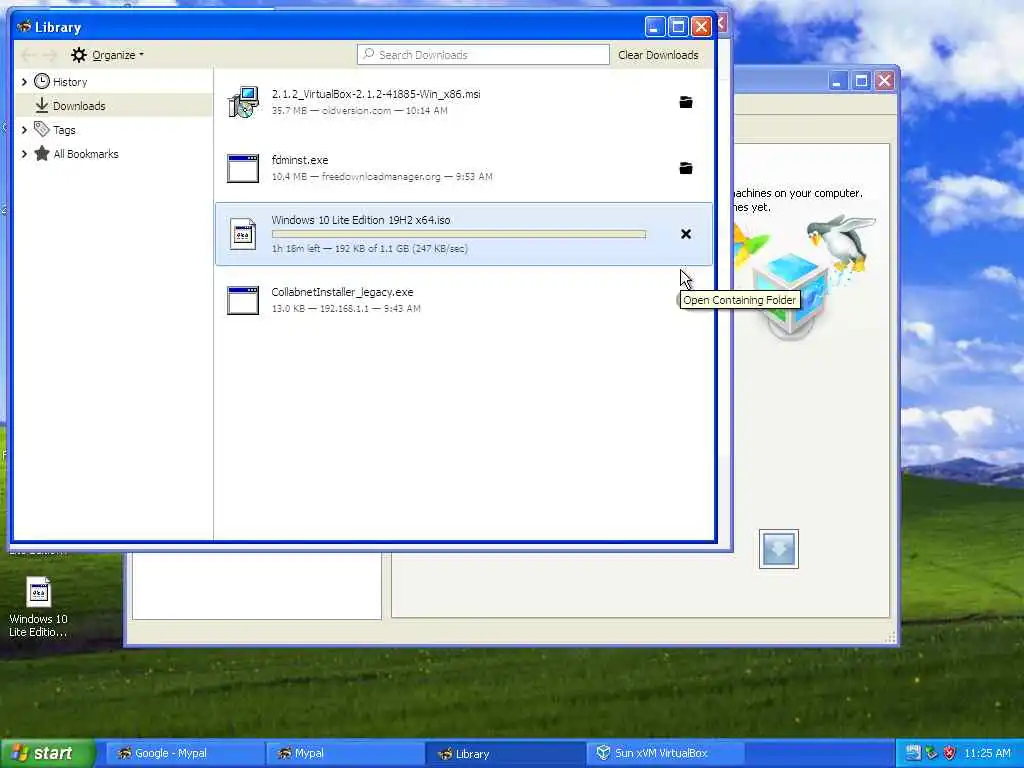Click the fdminst.exe file icon

coord(243,168)
